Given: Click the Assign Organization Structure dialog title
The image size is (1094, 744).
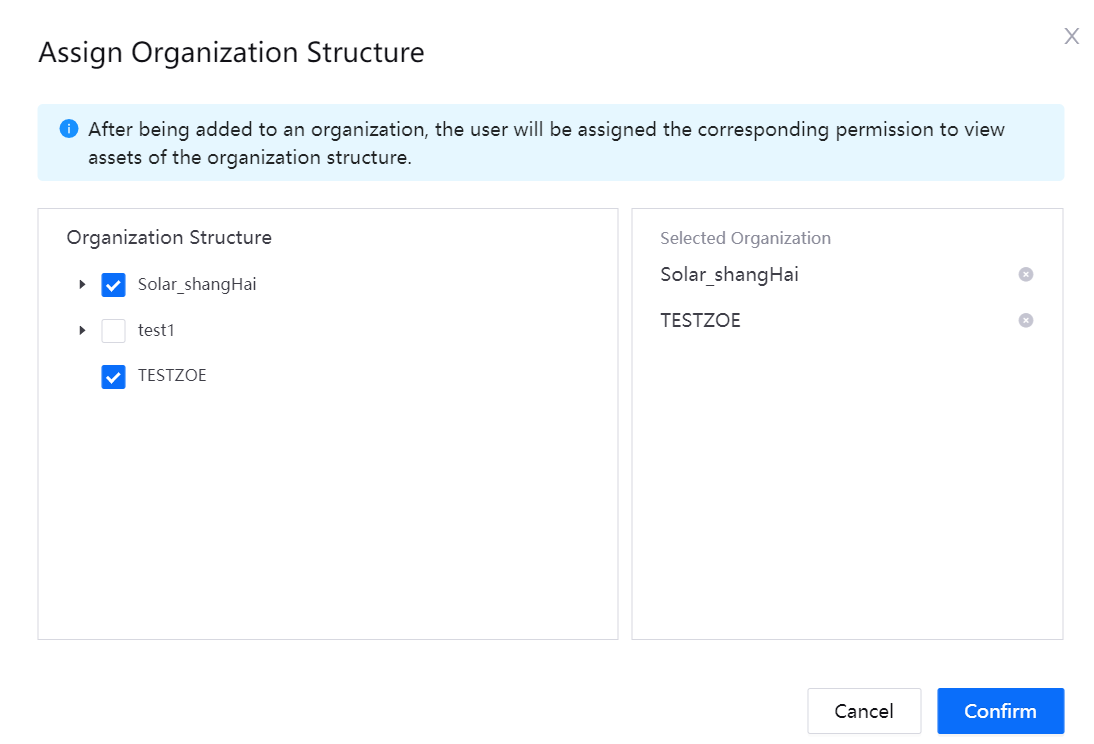Looking at the screenshot, I should pos(231,53).
